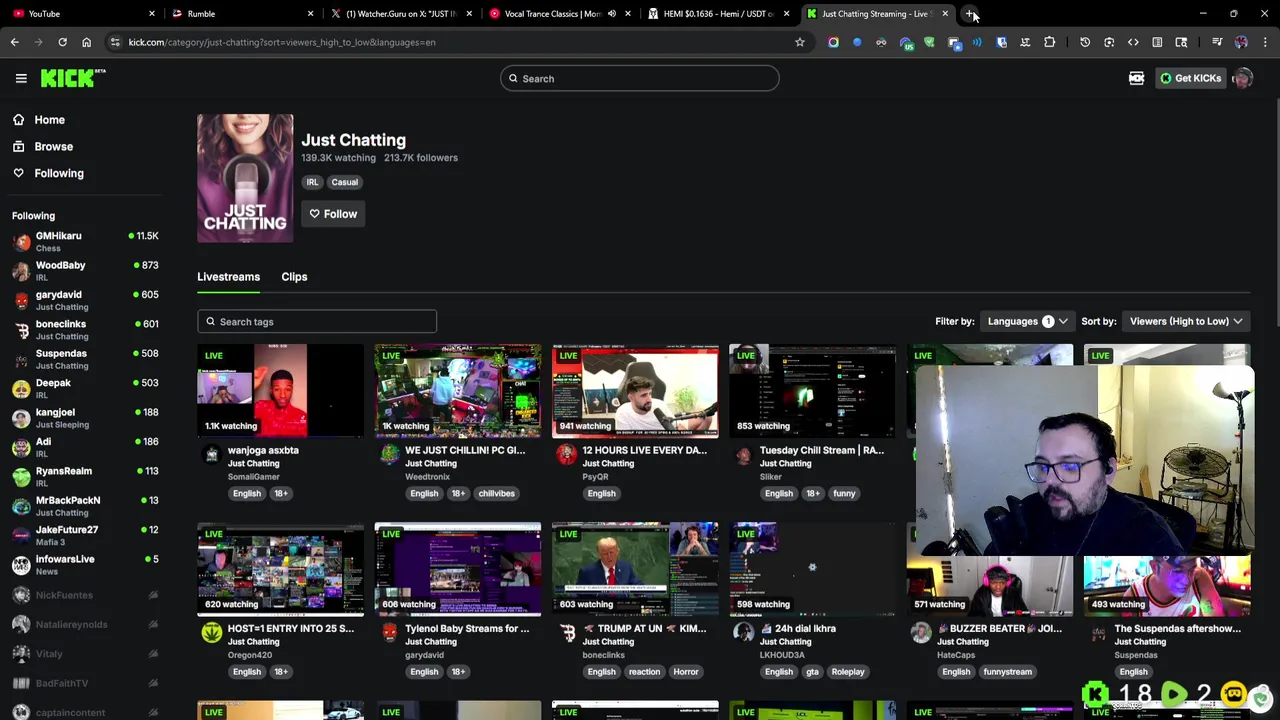
Task: Open WoodBaby channel in sidebar
Action: [85, 271]
